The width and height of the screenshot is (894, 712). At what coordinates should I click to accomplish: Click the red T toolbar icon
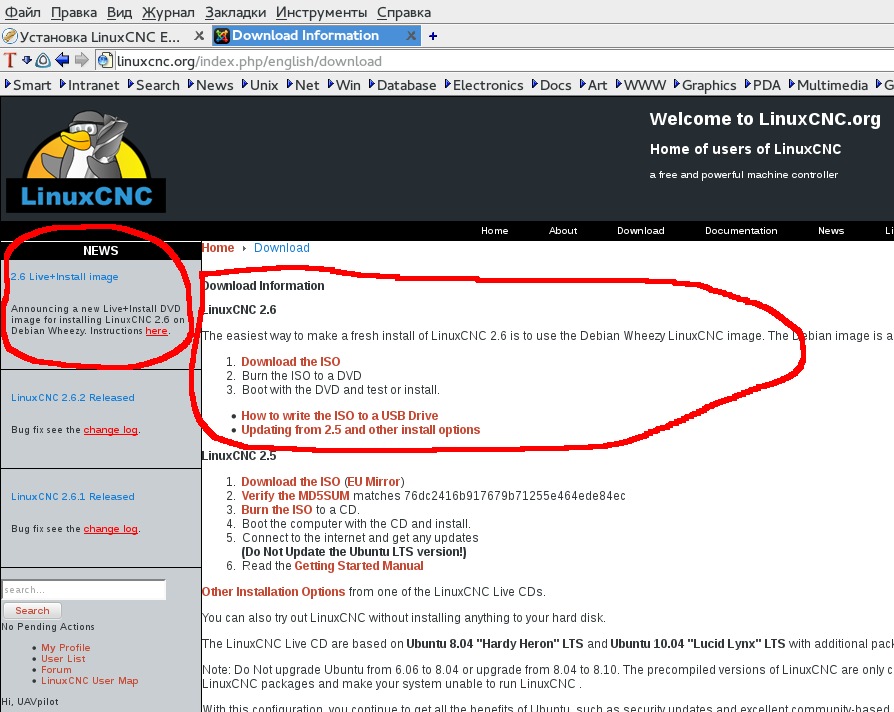click(x=10, y=60)
